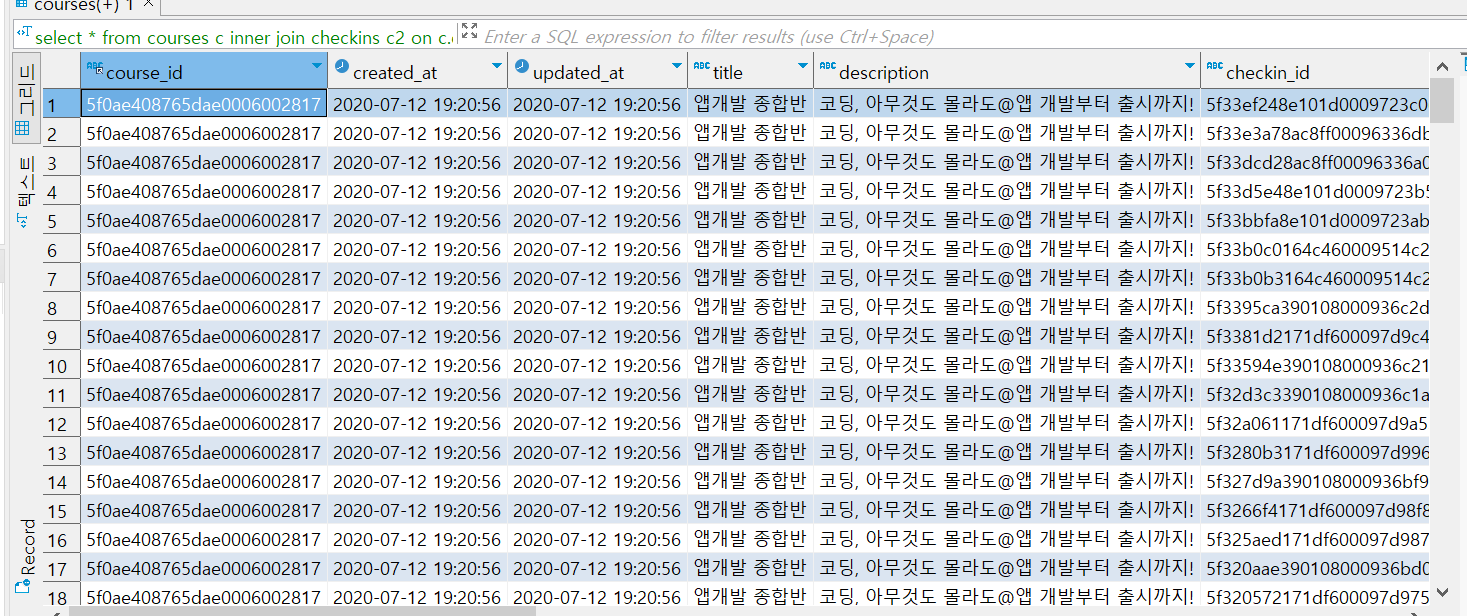
Task: Click the title cell 앱개발 종합반 in row 14
Action: [x=750, y=481]
